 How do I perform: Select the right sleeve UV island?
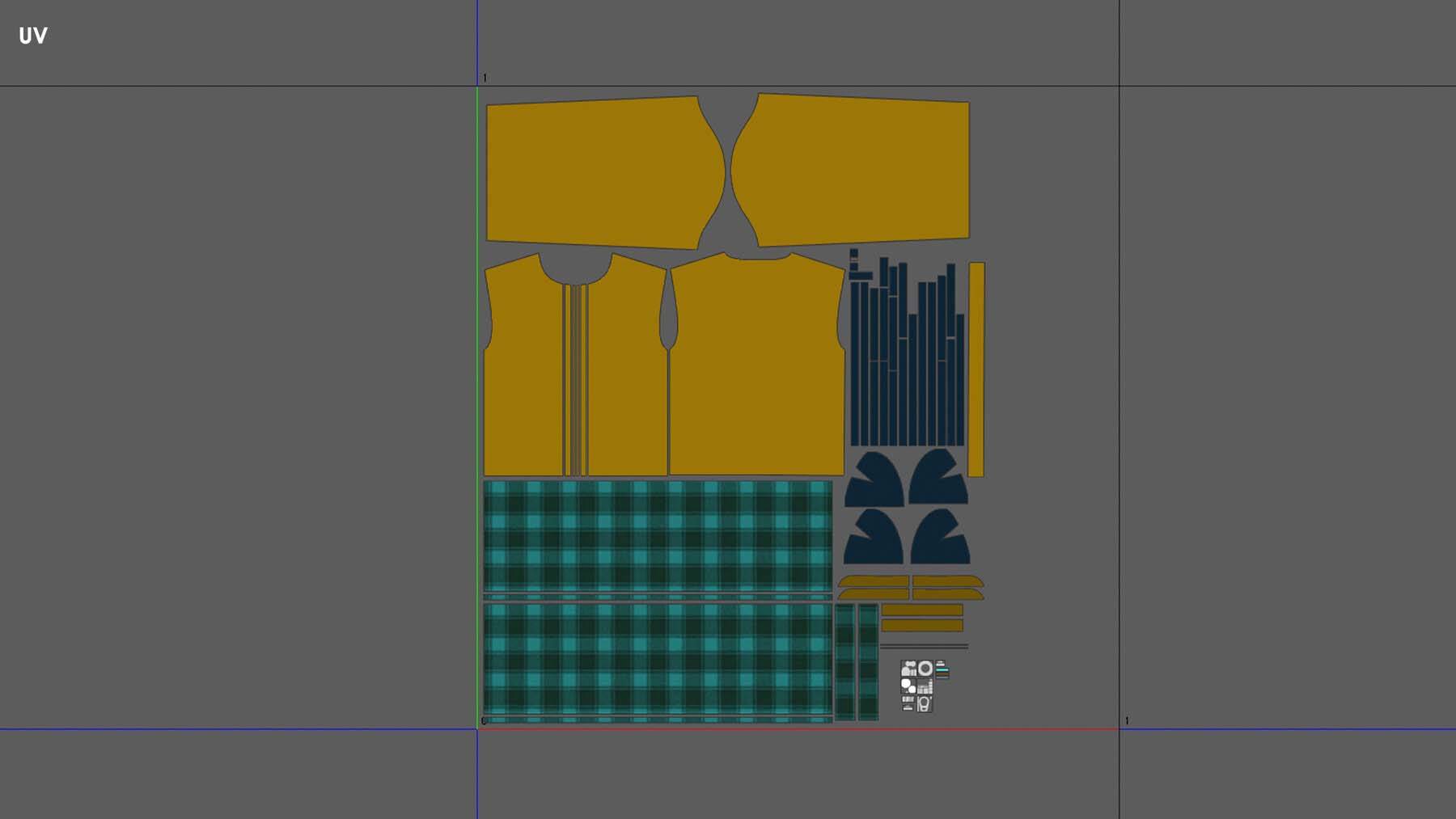click(x=851, y=170)
